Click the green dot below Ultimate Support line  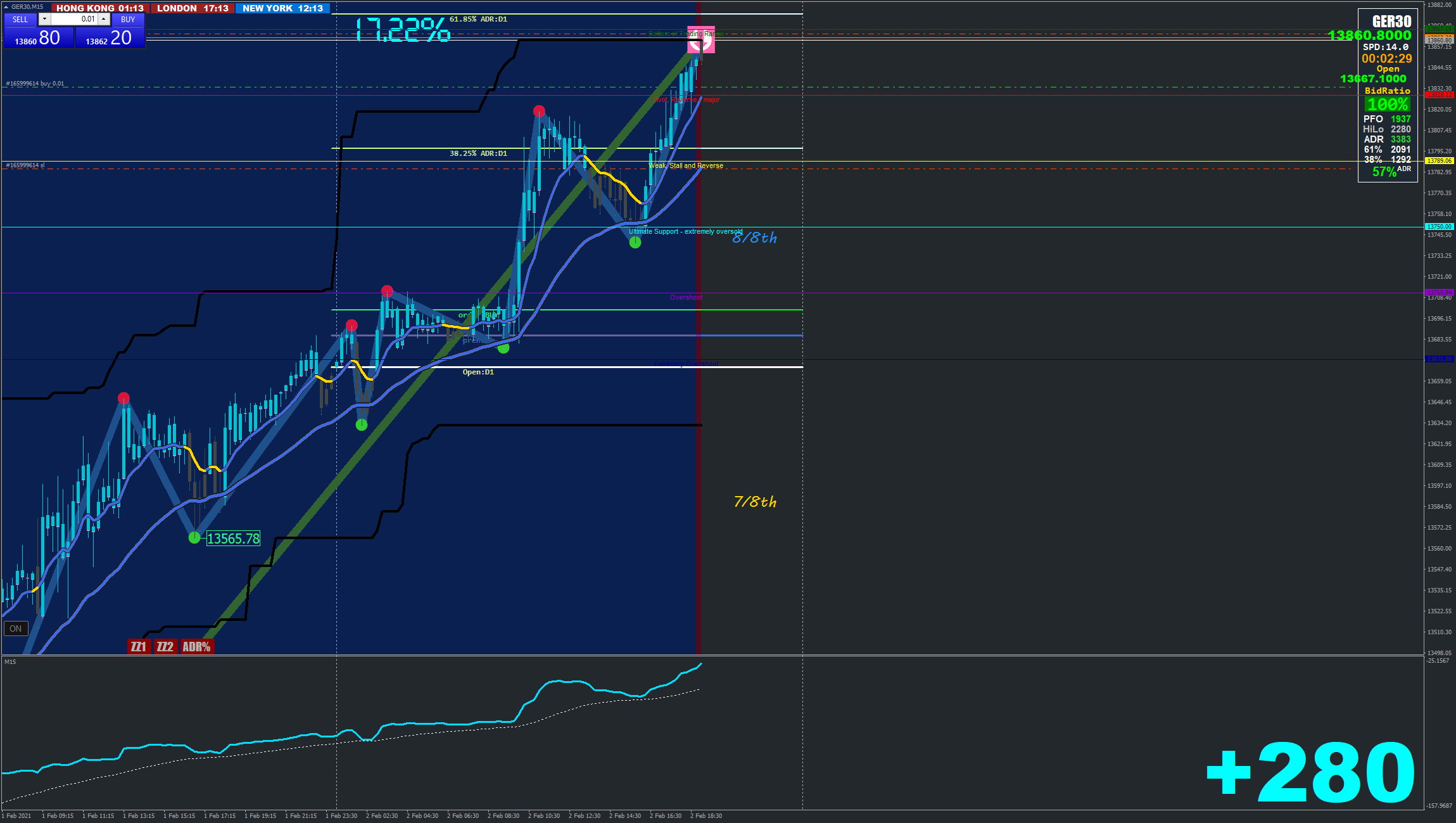[635, 242]
